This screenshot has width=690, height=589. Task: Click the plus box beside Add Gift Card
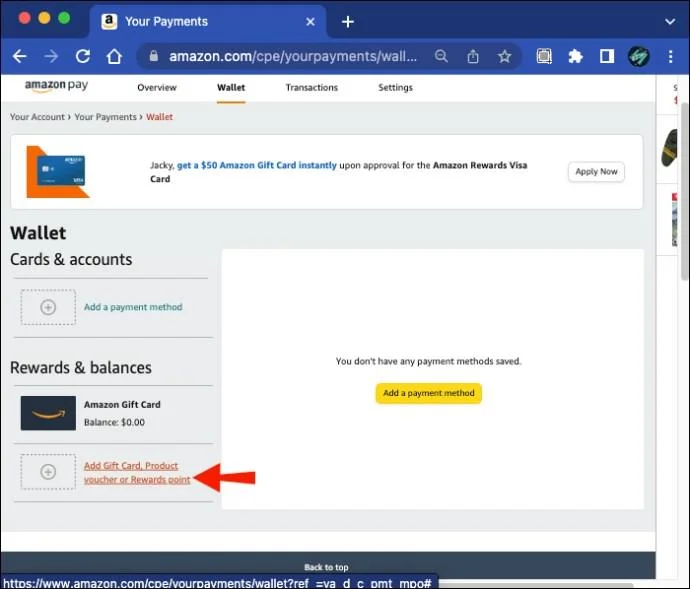48,472
